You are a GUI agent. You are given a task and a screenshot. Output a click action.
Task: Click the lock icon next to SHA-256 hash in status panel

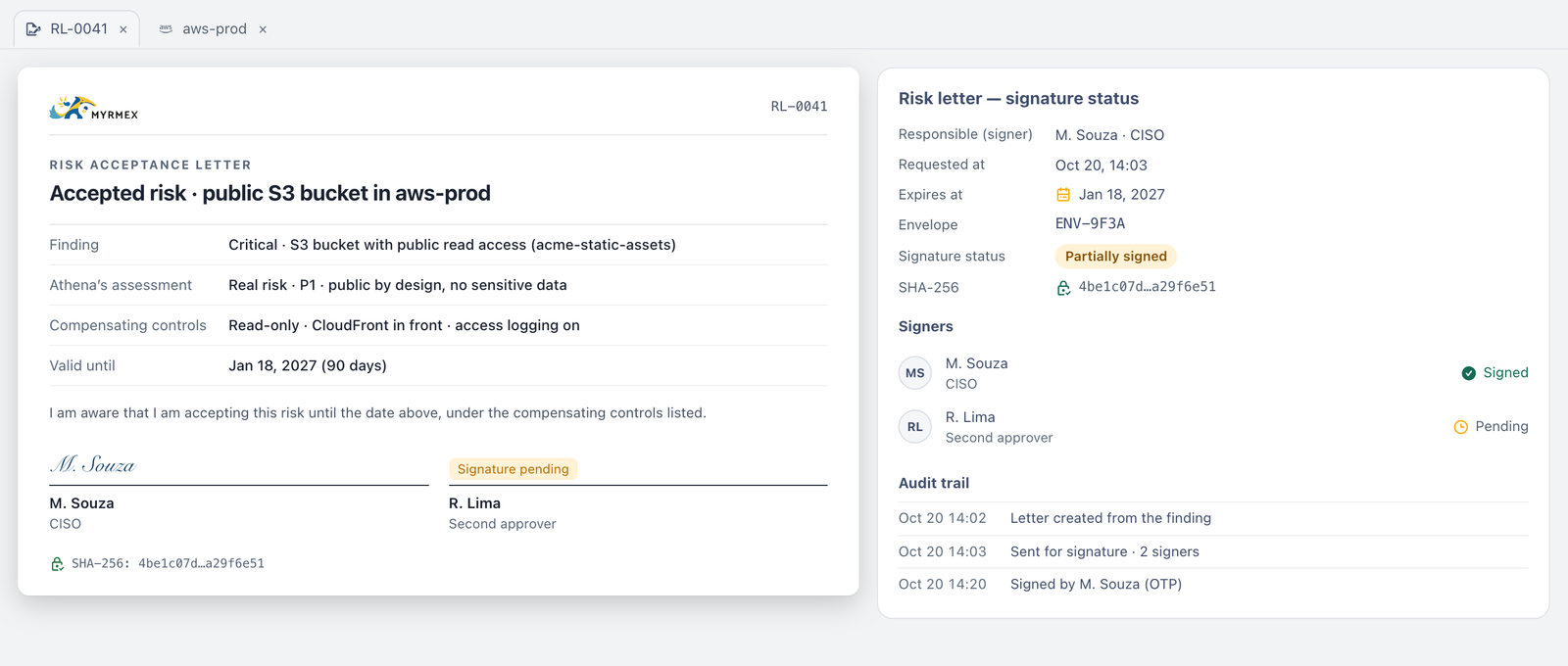click(1063, 287)
